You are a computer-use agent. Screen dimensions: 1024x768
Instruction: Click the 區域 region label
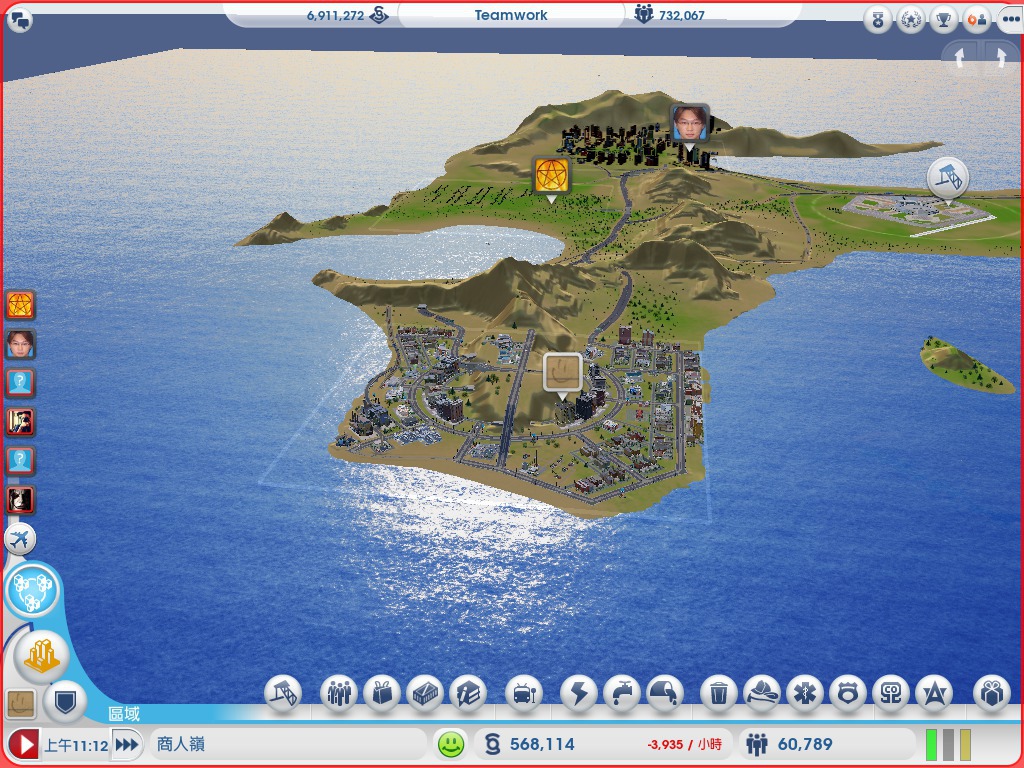tap(124, 713)
